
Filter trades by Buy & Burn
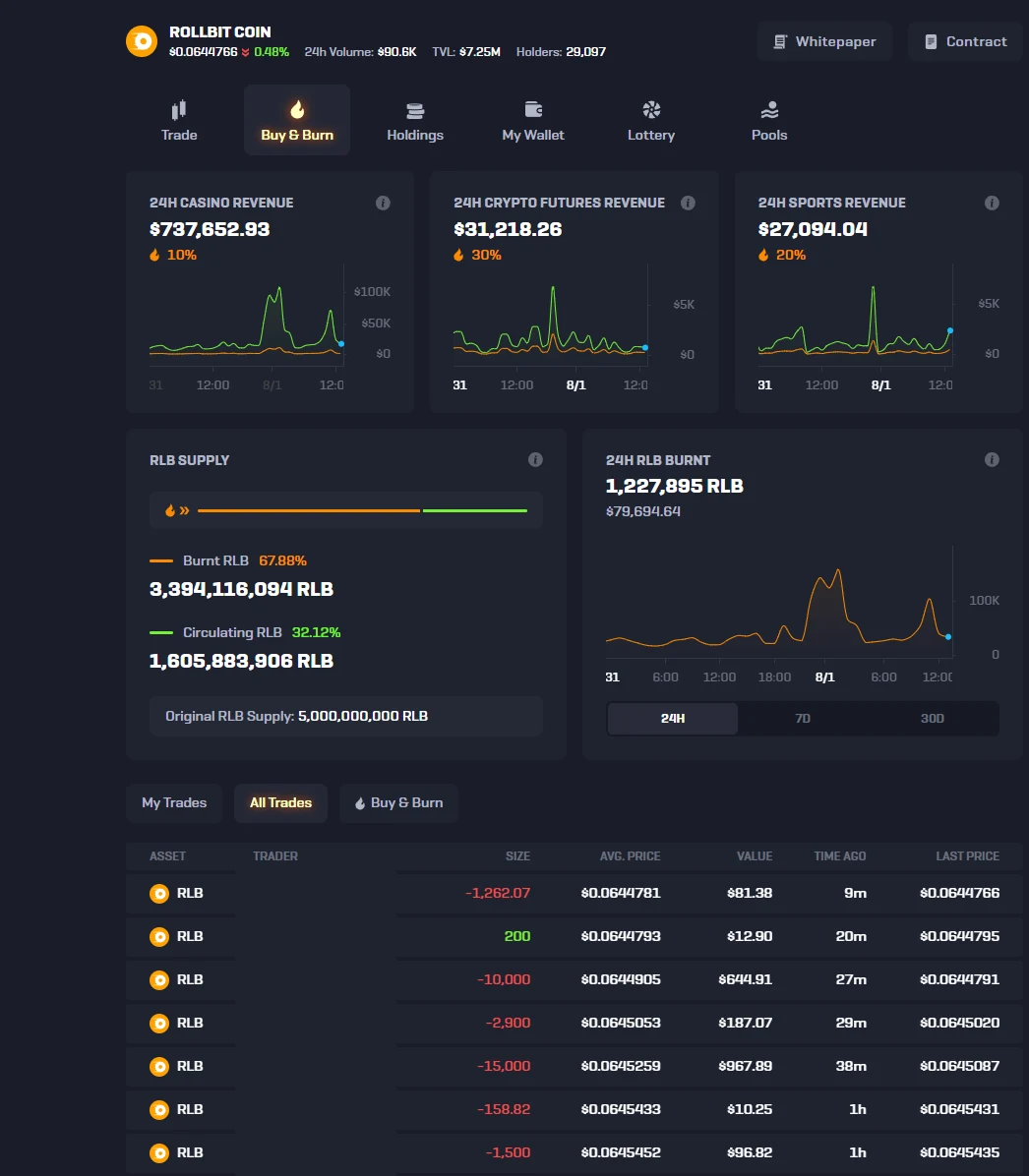click(398, 803)
